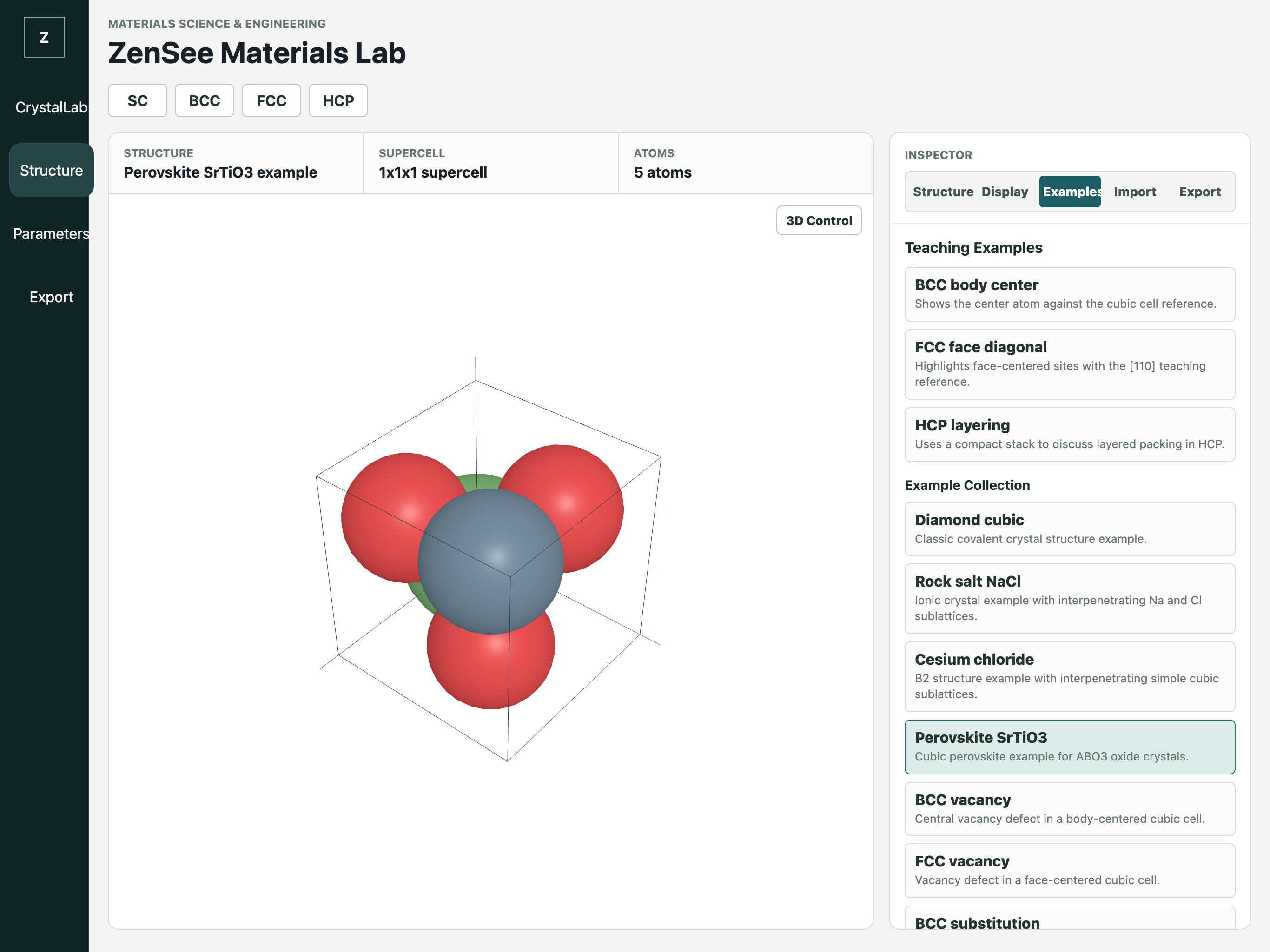
Task: Click the Z logo icon
Action: point(44,37)
